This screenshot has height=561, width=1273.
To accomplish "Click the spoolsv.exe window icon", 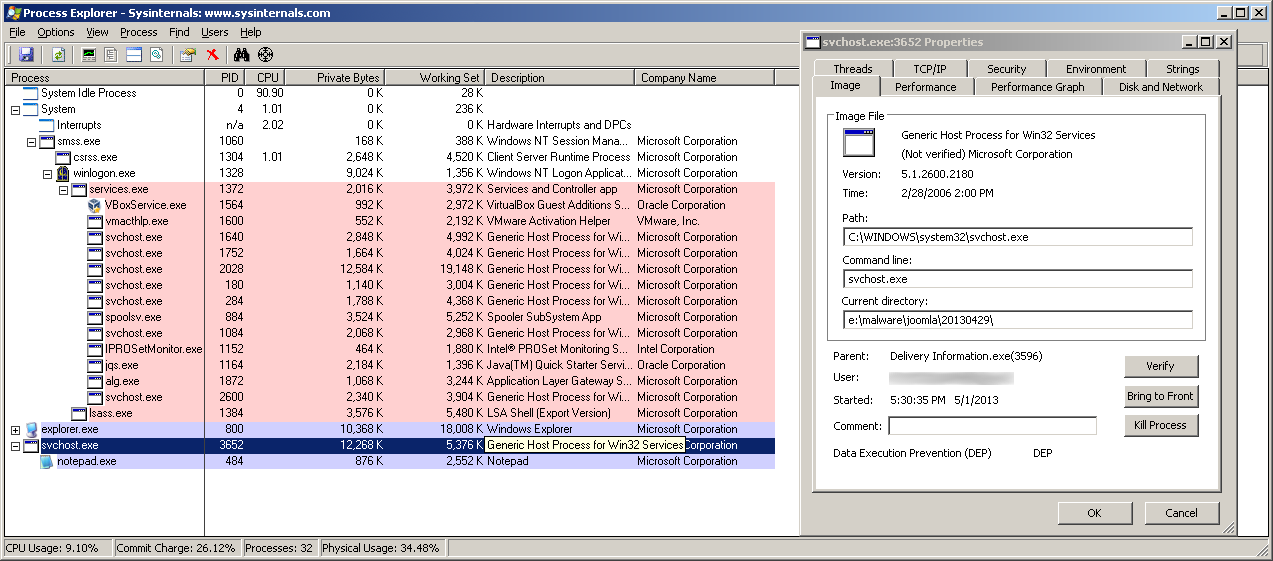I will click(x=95, y=317).
